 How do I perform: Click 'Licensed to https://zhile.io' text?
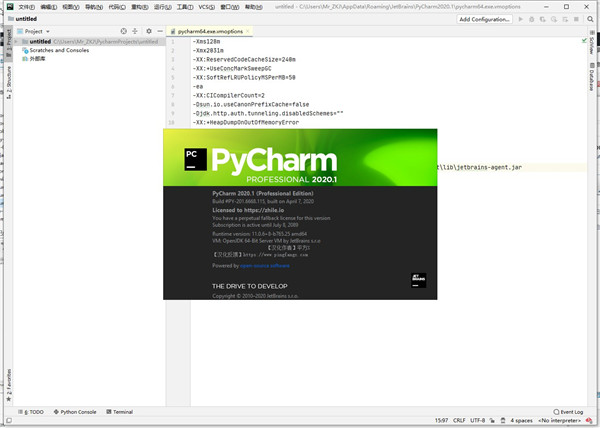coord(248,210)
